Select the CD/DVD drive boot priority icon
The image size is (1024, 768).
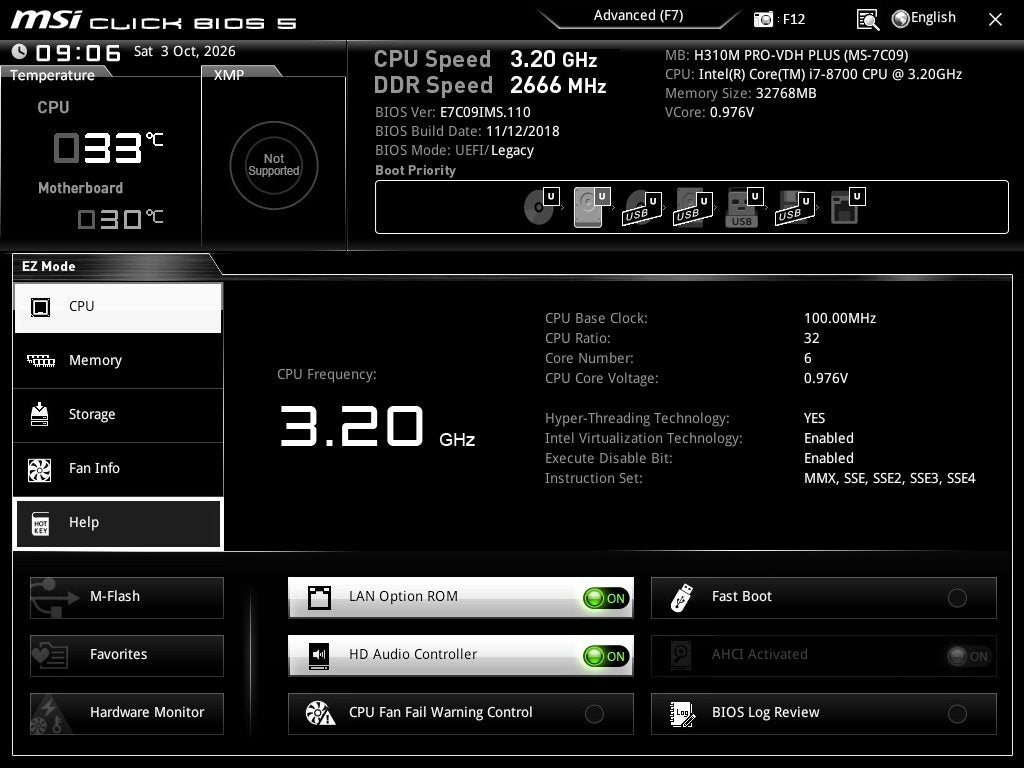541,206
